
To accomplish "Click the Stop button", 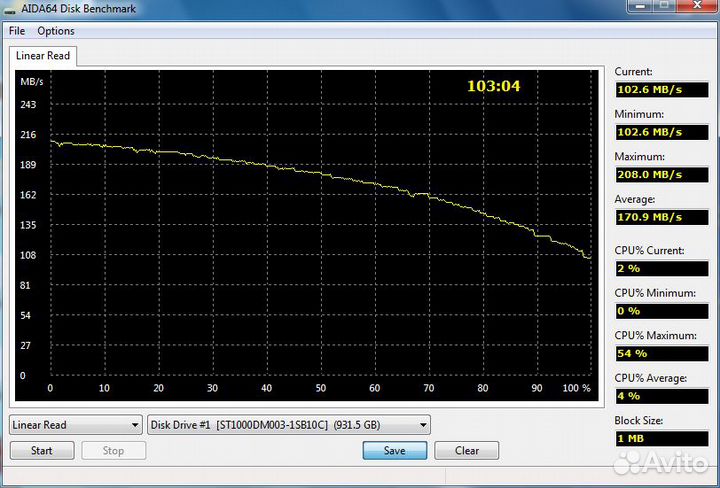I will pos(113,450).
